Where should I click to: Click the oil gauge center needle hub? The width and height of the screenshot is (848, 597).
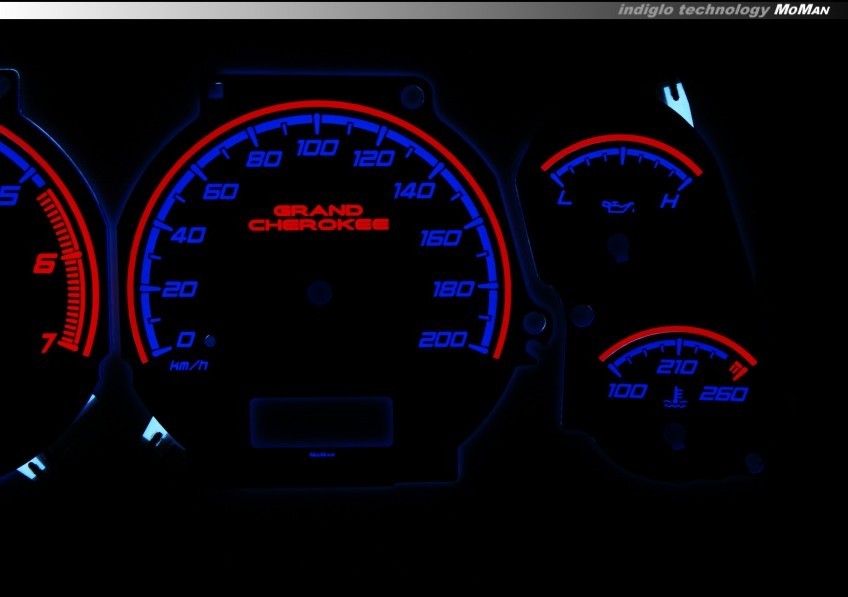(x=620, y=243)
